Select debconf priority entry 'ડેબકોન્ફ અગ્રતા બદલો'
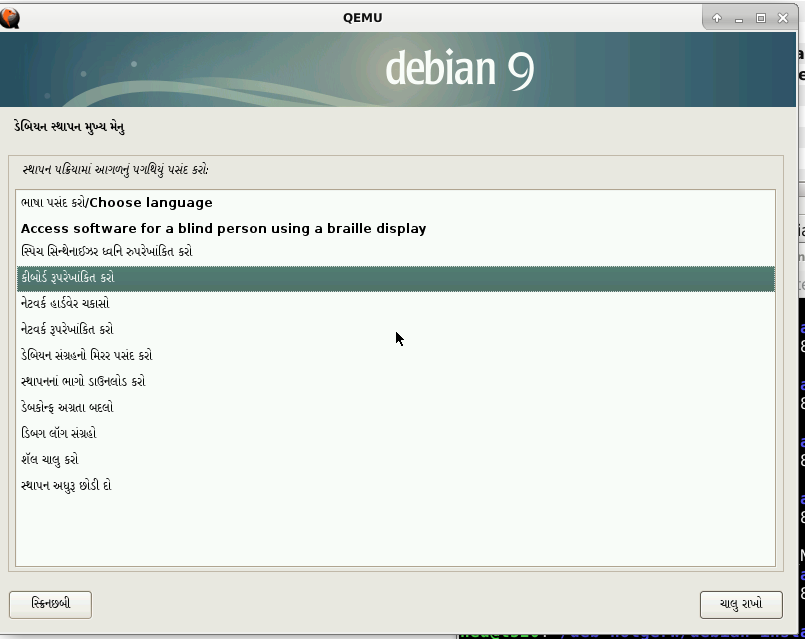 pyautogui.click(x=395, y=408)
